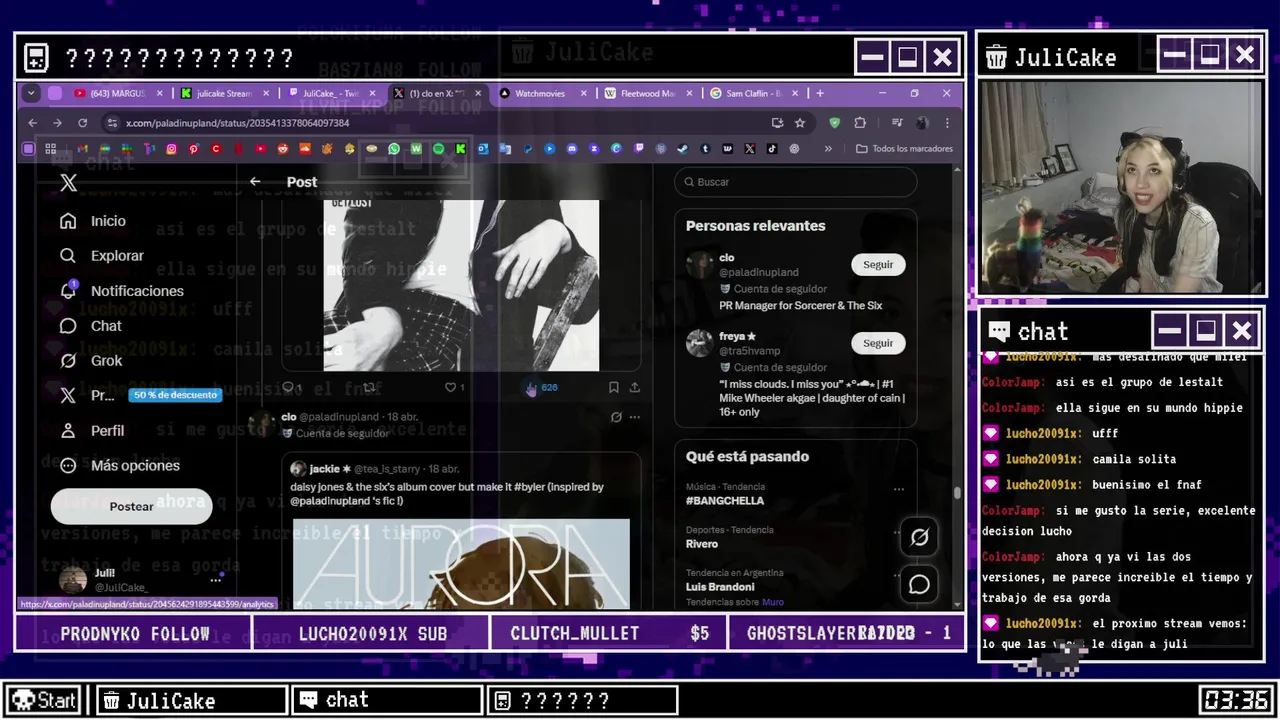Image resolution: width=1280 pixels, height=720 pixels.
Task: Go back with the Post back arrow
Action: click(x=255, y=182)
